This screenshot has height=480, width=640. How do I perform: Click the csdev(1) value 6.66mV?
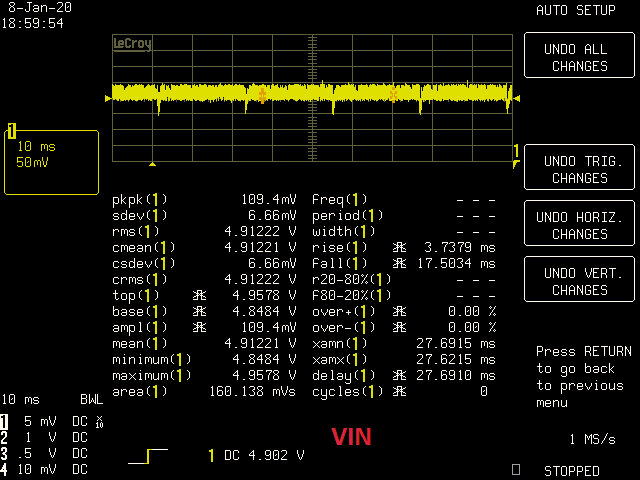point(272,263)
